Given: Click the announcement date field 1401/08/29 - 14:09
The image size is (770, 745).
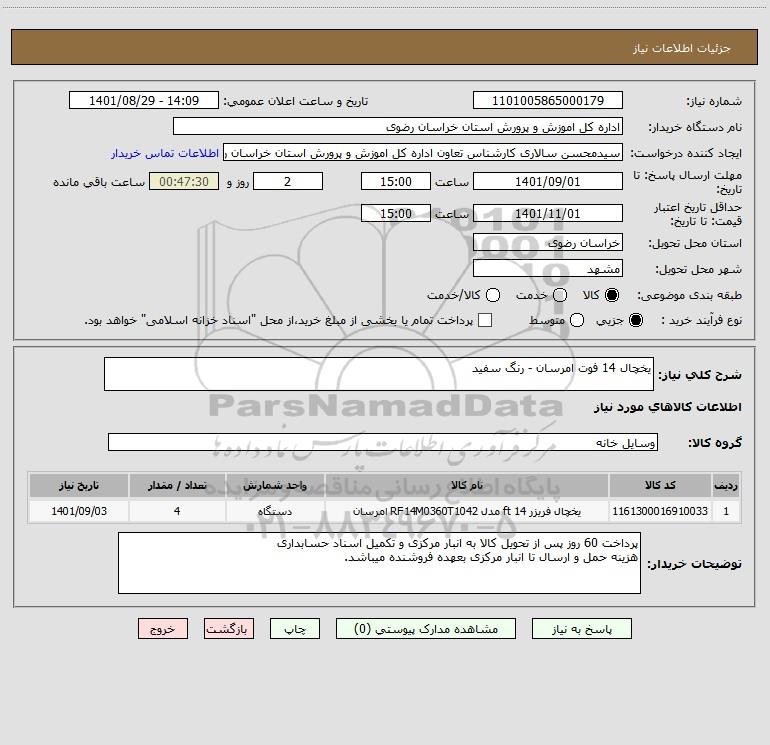Looking at the screenshot, I should 144,101.
